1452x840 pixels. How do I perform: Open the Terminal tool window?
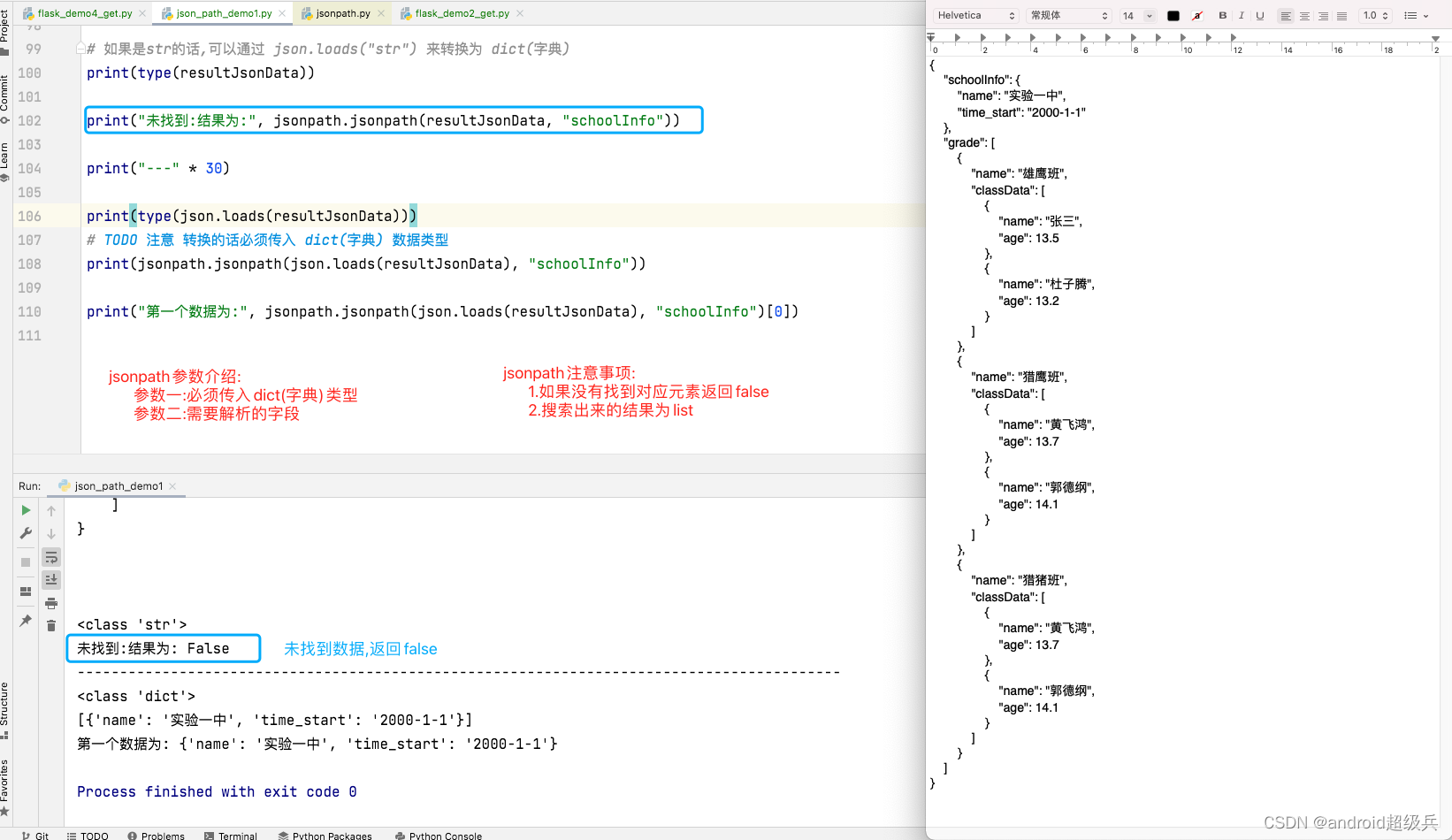pyautogui.click(x=230, y=836)
